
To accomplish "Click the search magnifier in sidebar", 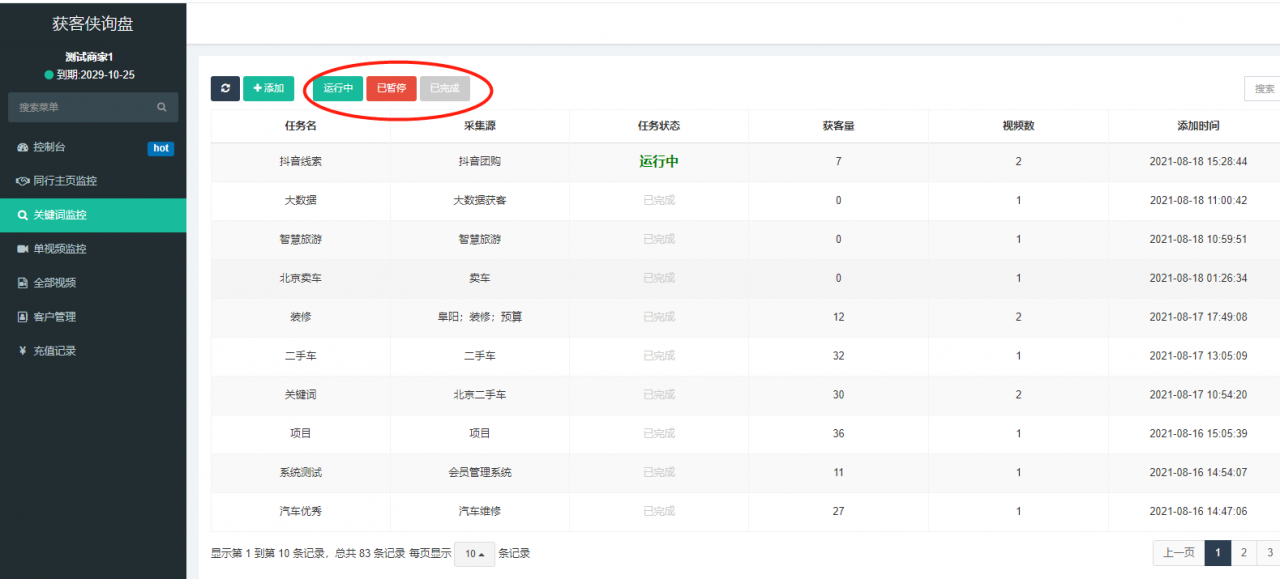I will 162,107.
